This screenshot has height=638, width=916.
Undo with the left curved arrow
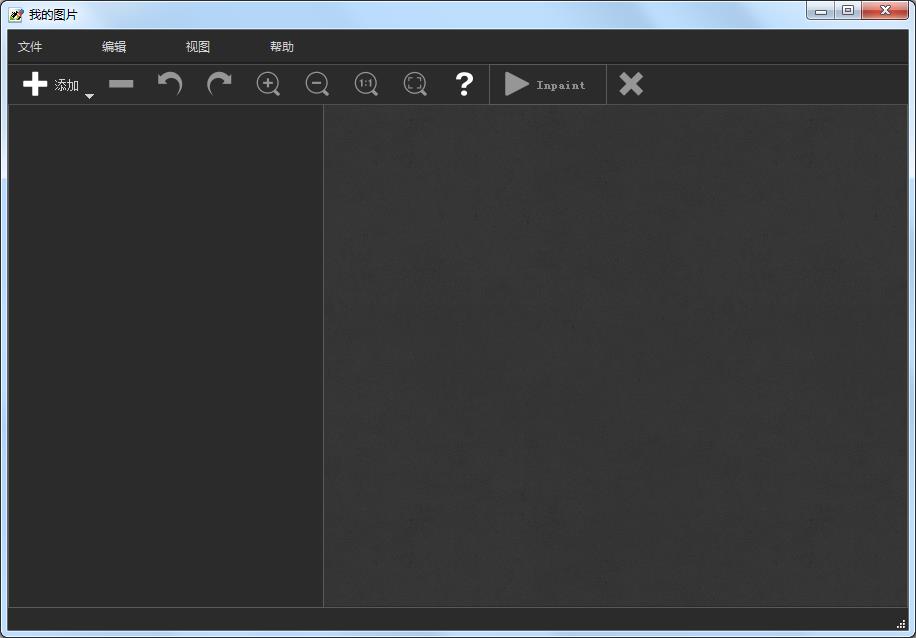pyautogui.click(x=170, y=84)
